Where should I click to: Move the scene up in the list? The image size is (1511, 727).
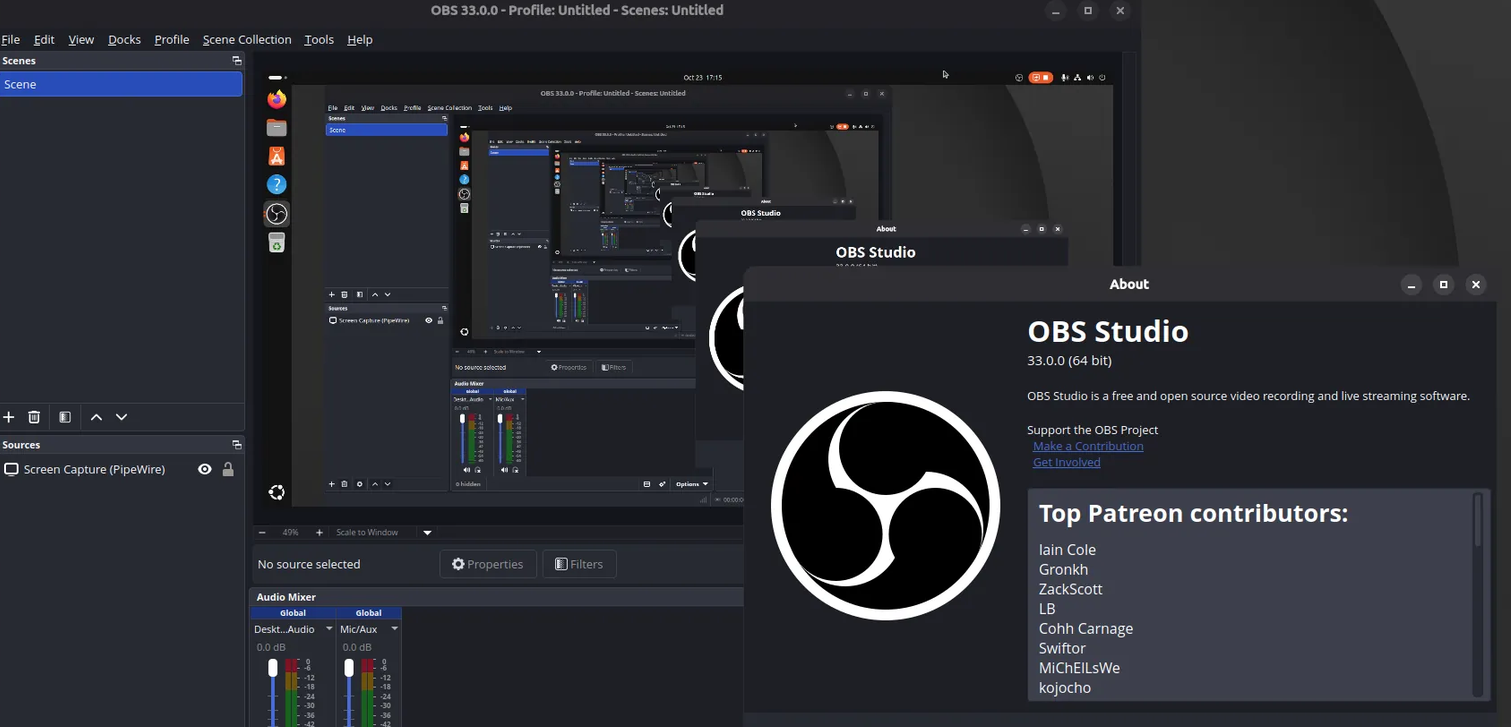pos(96,417)
